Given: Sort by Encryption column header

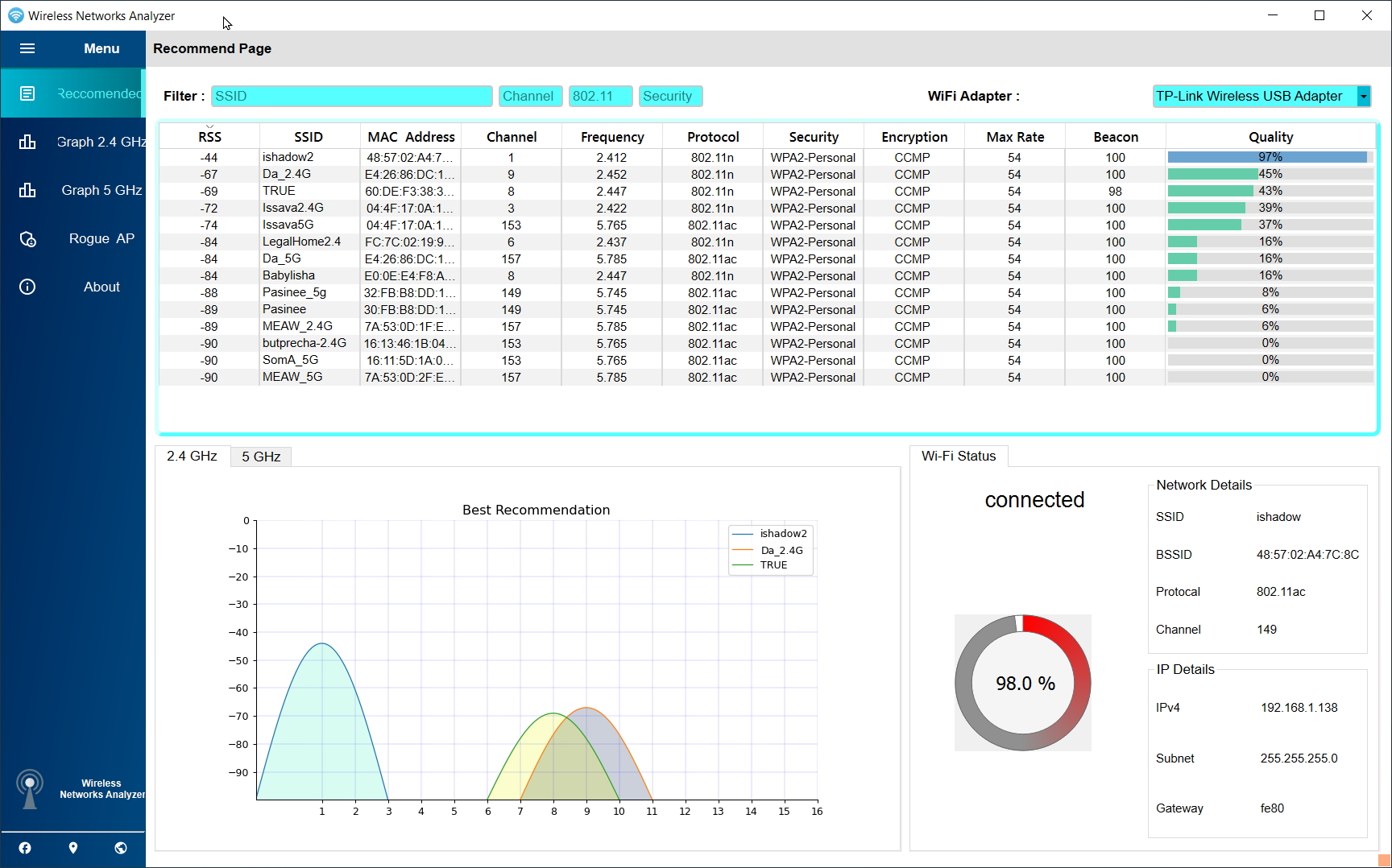Looking at the screenshot, I should 914,137.
